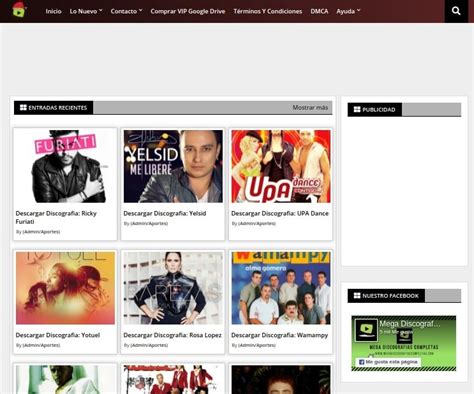Go to the Inicio menu item
The width and height of the screenshot is (474, 394).
(53, 11)
